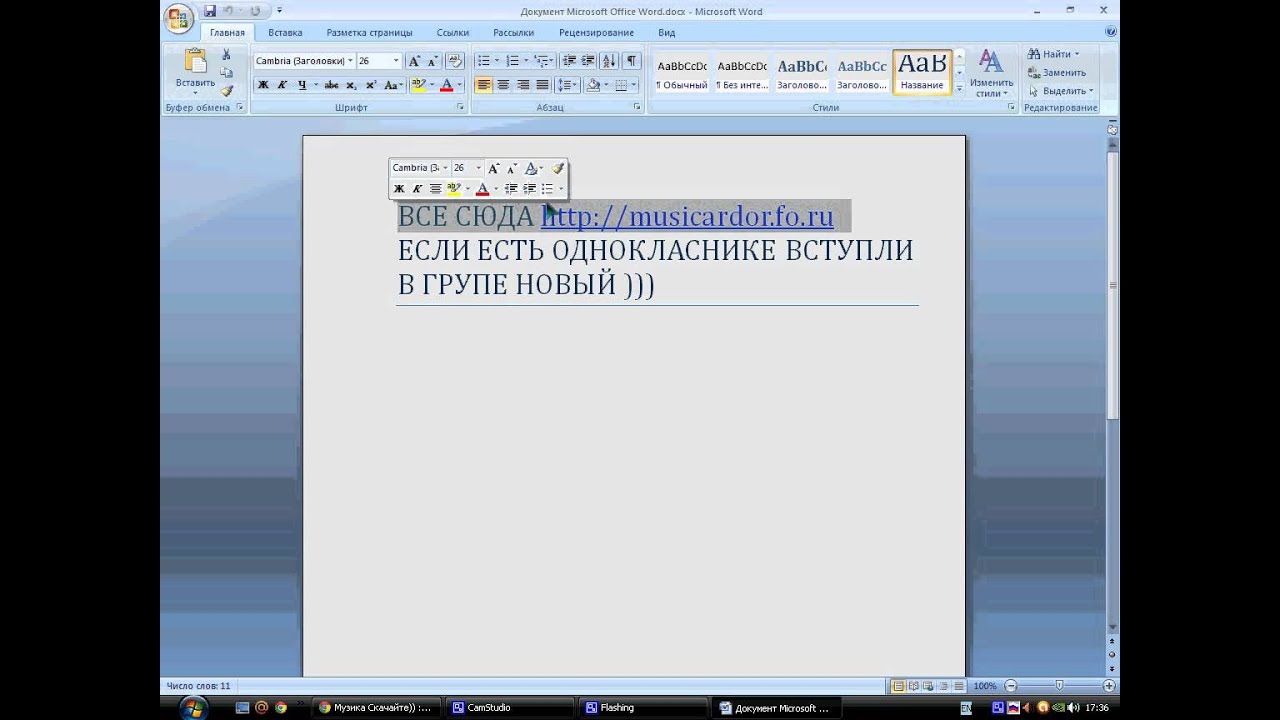1280x720 pixels.
Task: Click ribbon Increase Indent icon
Action: [x=588, y=61]
